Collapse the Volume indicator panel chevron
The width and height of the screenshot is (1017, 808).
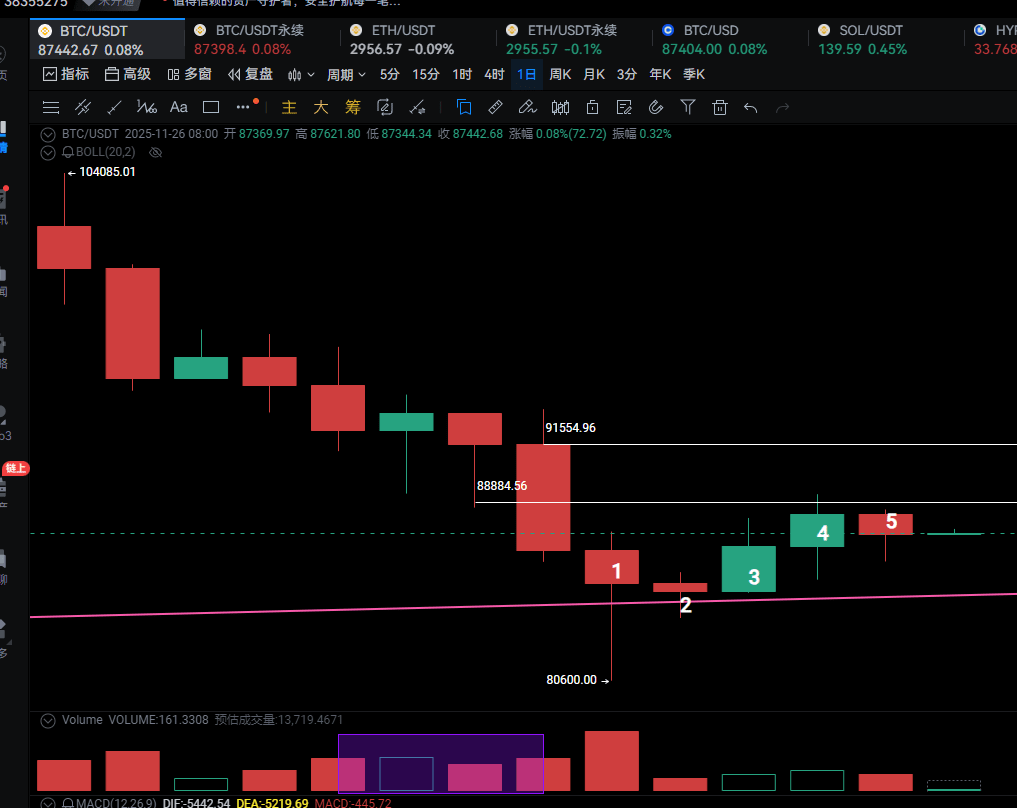click(x=47, y=719)
